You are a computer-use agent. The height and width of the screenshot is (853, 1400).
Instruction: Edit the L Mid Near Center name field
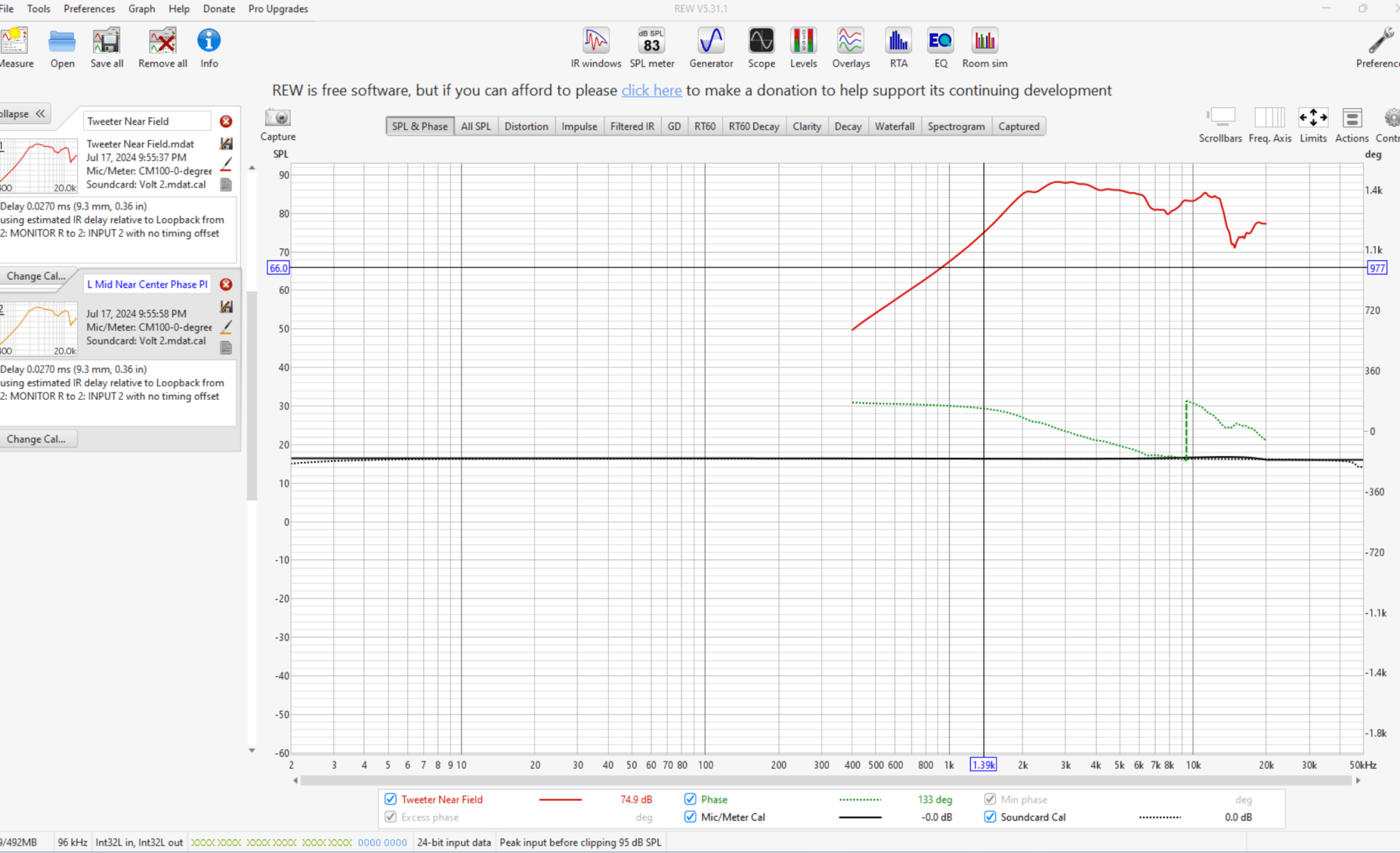coord(147,284)
